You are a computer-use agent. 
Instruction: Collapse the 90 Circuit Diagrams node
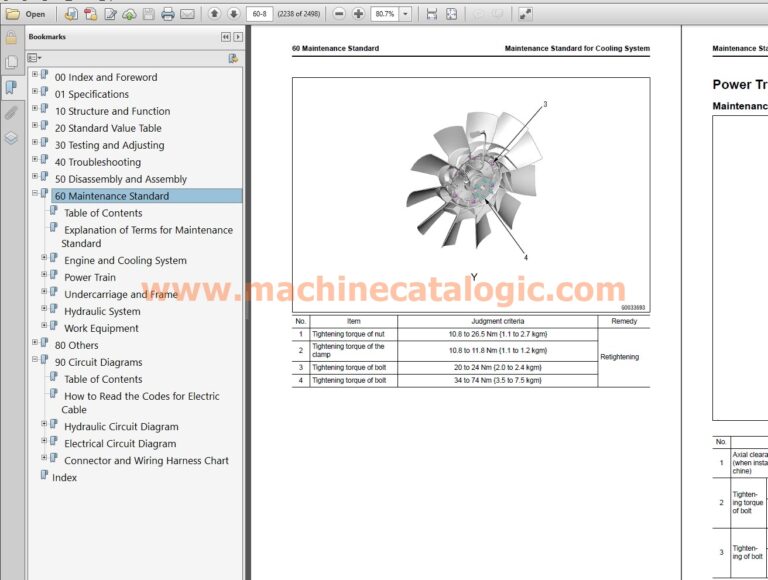pos(35,359)
